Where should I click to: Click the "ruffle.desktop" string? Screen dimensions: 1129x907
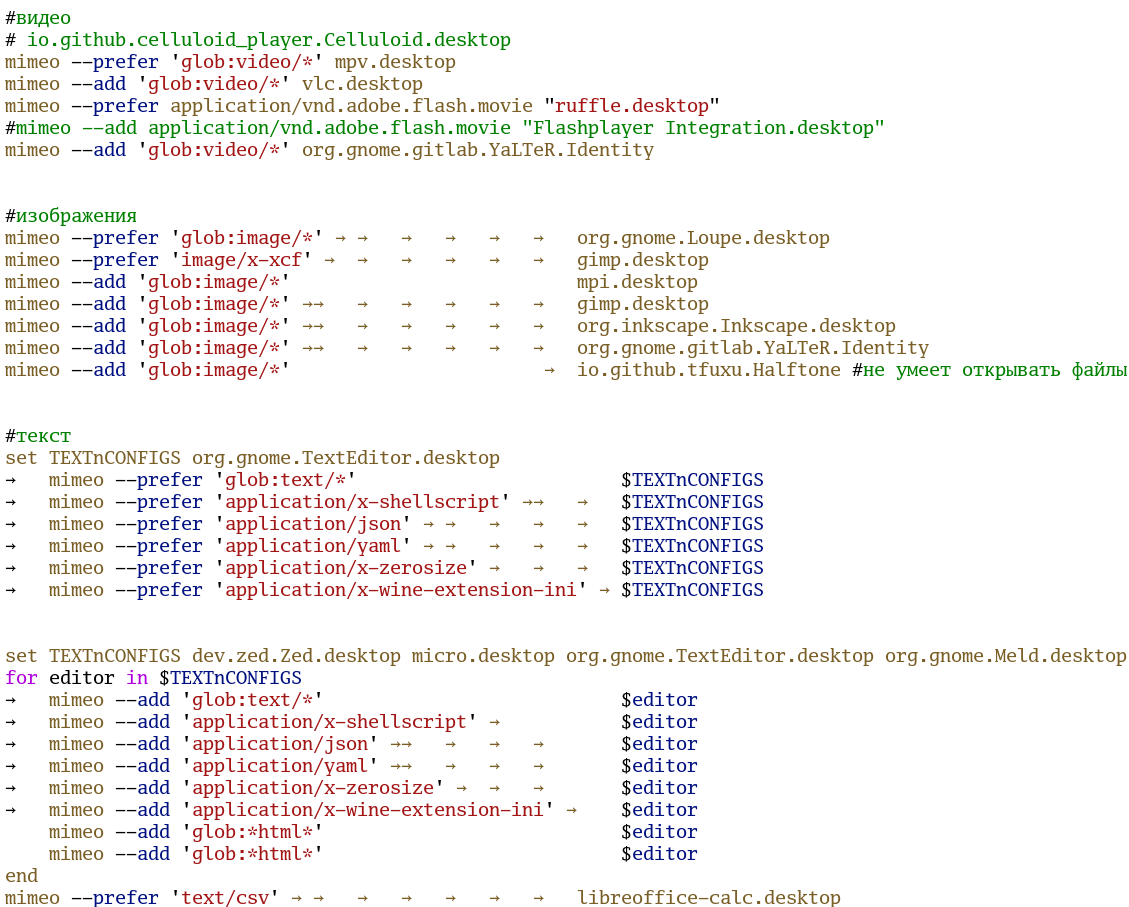[x=631, y=107]
